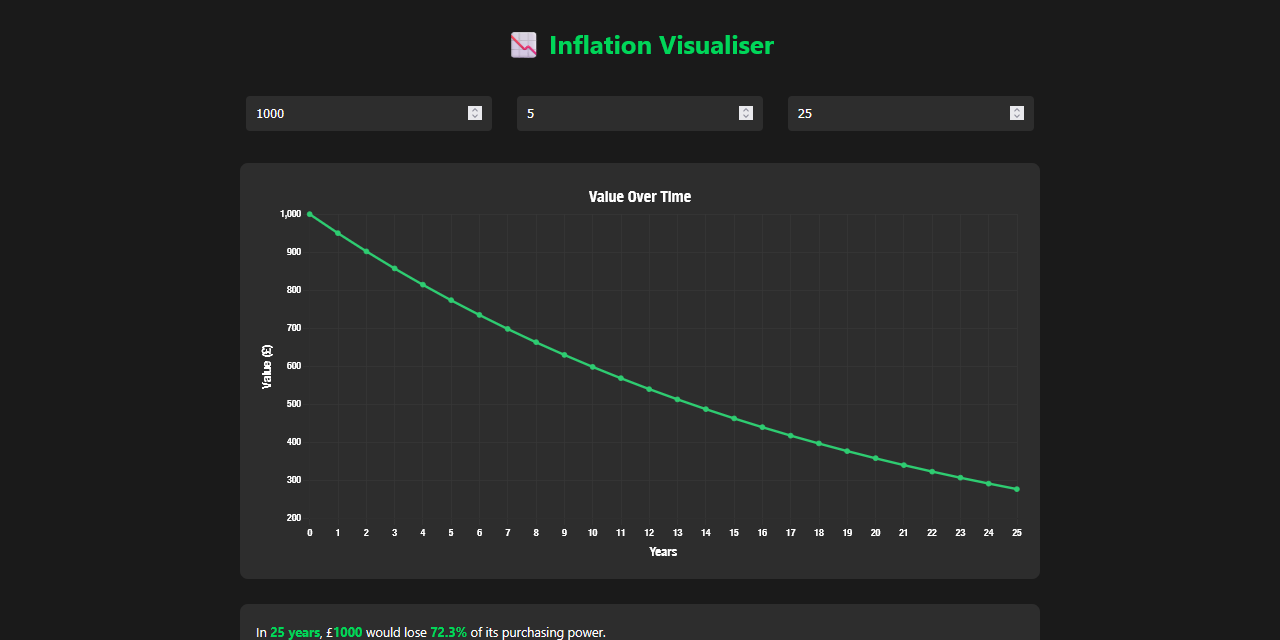Click the green Inflation Visualiser title
The image size is (1280, 640).
point(660,45)
